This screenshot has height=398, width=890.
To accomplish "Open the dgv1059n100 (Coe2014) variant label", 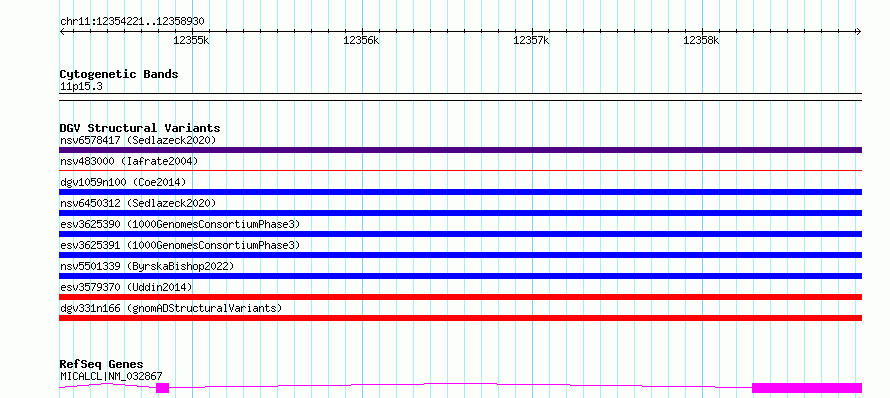I will point(123,182).
